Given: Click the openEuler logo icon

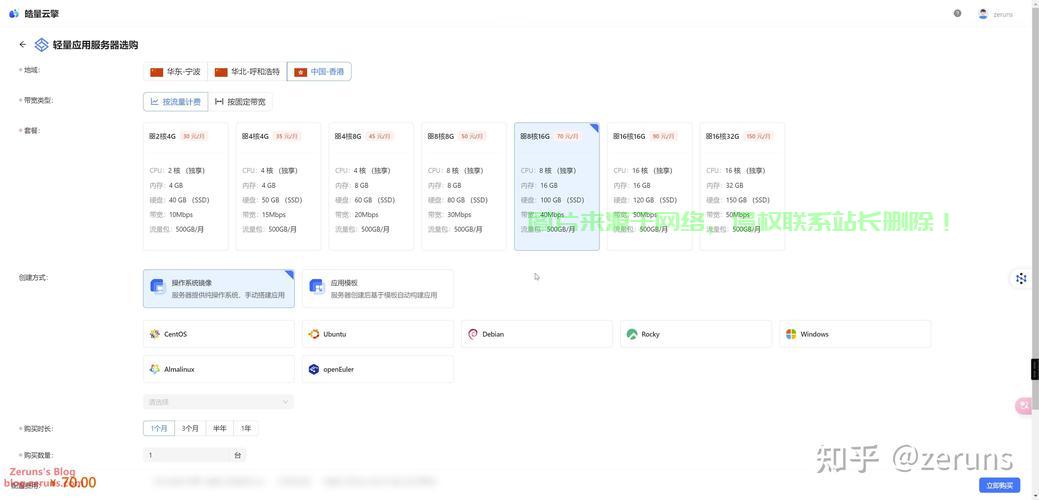Looking at the screenshot, I should (x=314, y=369).
